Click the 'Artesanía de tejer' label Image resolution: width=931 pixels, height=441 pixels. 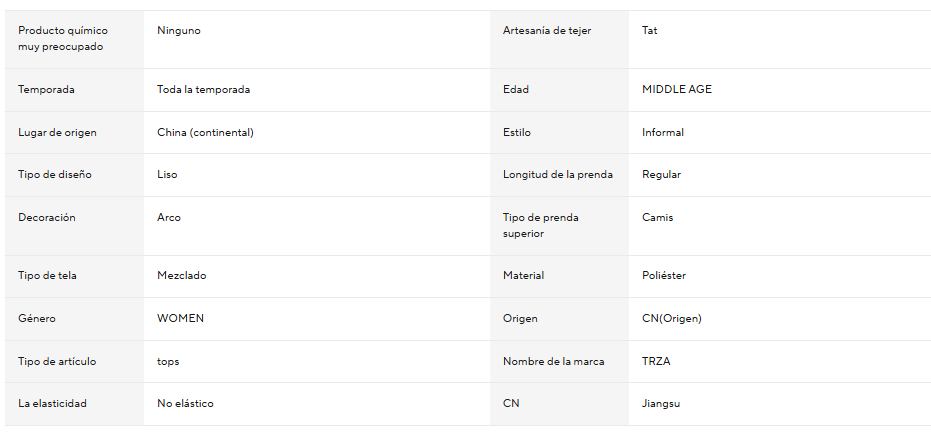click(x=547, y=31)
